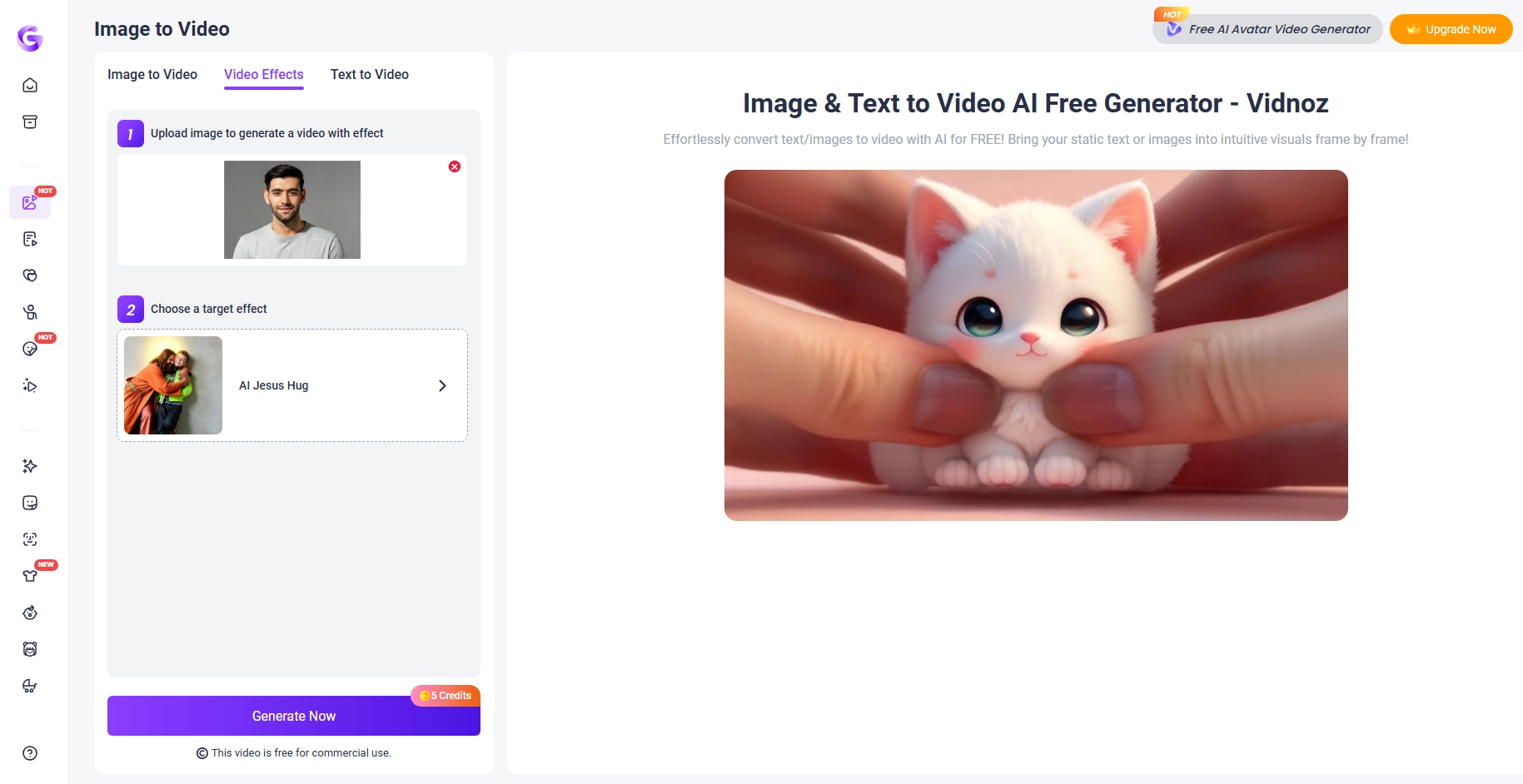Click the sticker face icon in sidebar
This screenshot has width=1523, height=784.
click(29, 503)
